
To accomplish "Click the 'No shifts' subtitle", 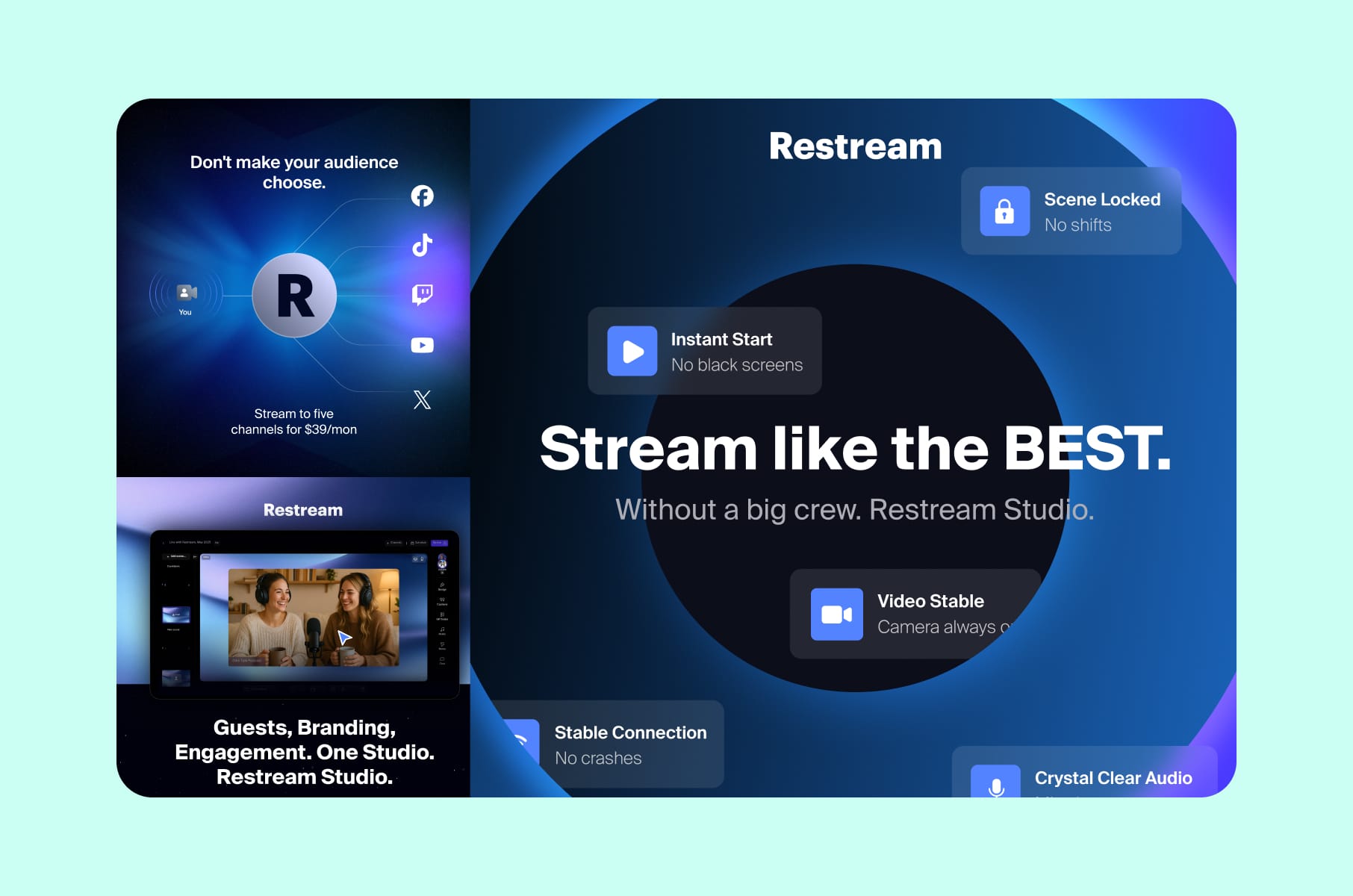I will point(1077,225).
